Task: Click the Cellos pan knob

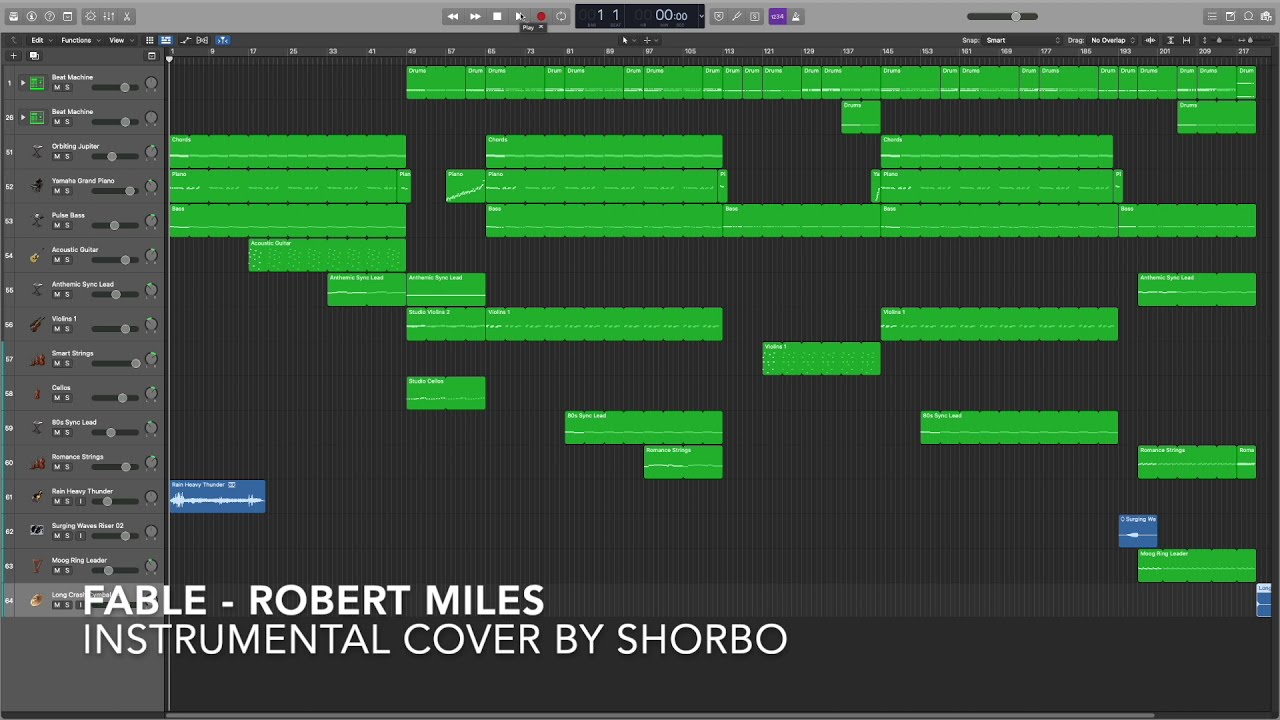Action: tap(151, 394)
